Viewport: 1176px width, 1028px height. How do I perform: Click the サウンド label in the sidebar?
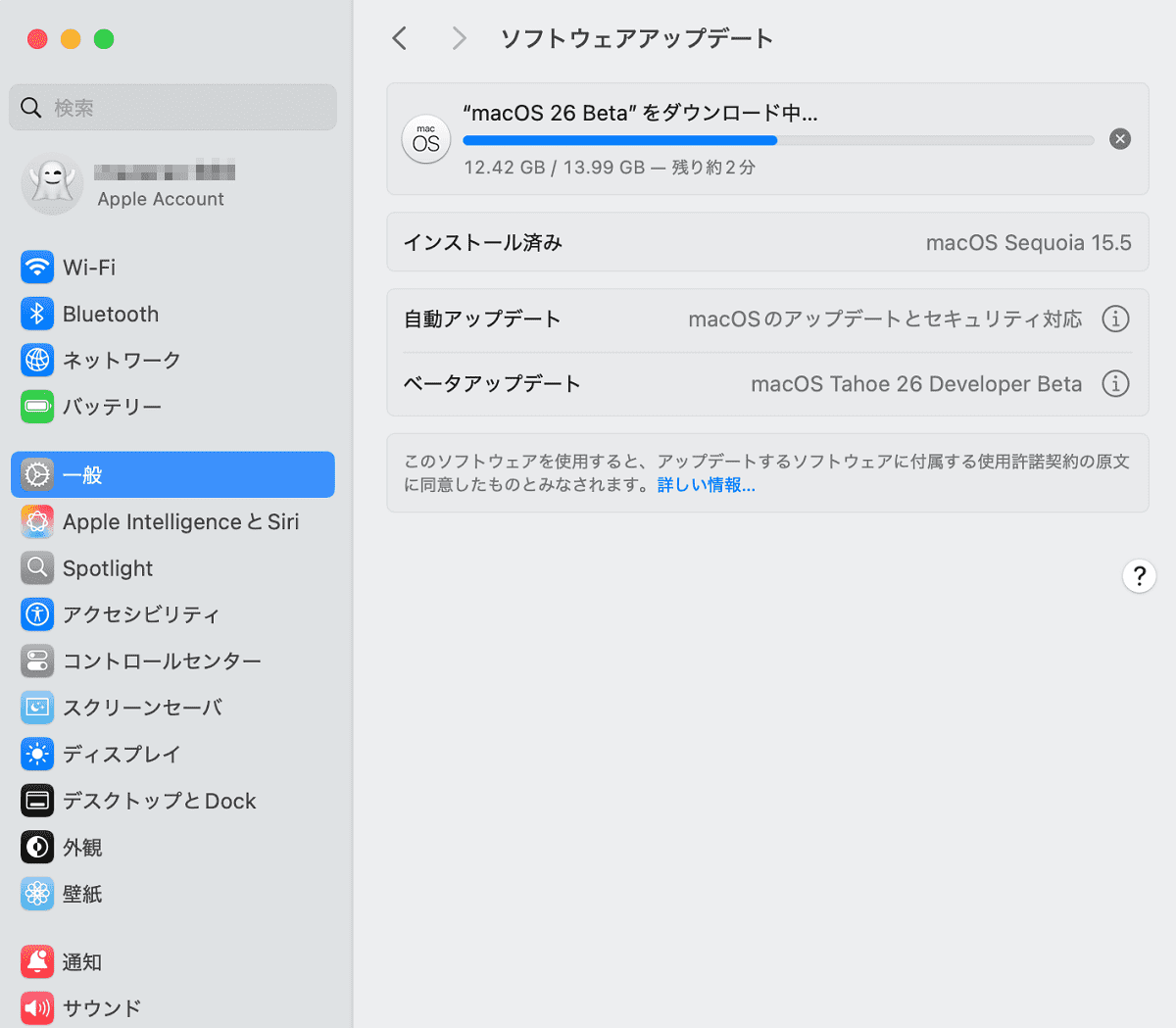click(x=102, y=1008)
